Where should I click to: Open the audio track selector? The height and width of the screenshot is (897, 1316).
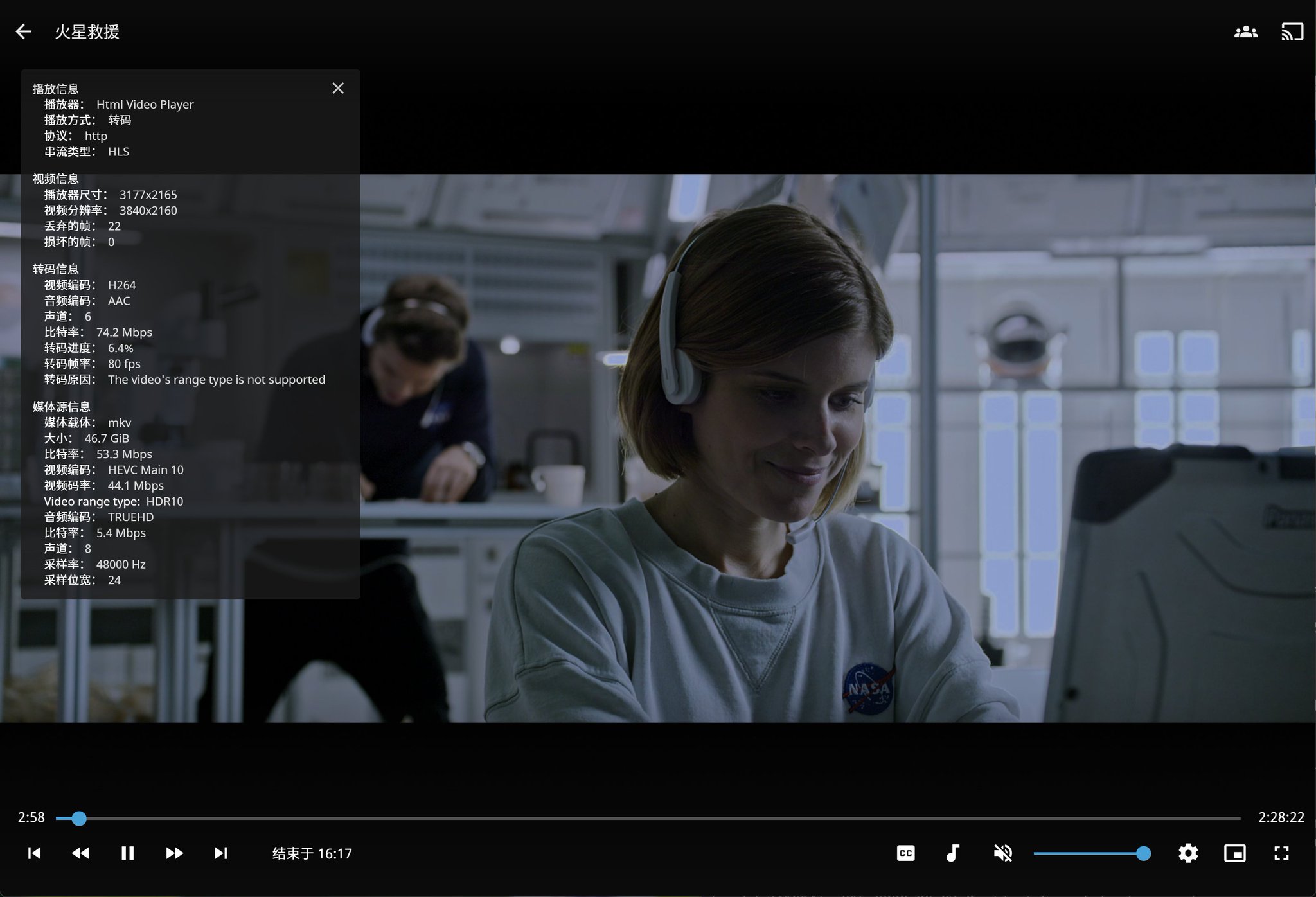click(x=953, y=853)
